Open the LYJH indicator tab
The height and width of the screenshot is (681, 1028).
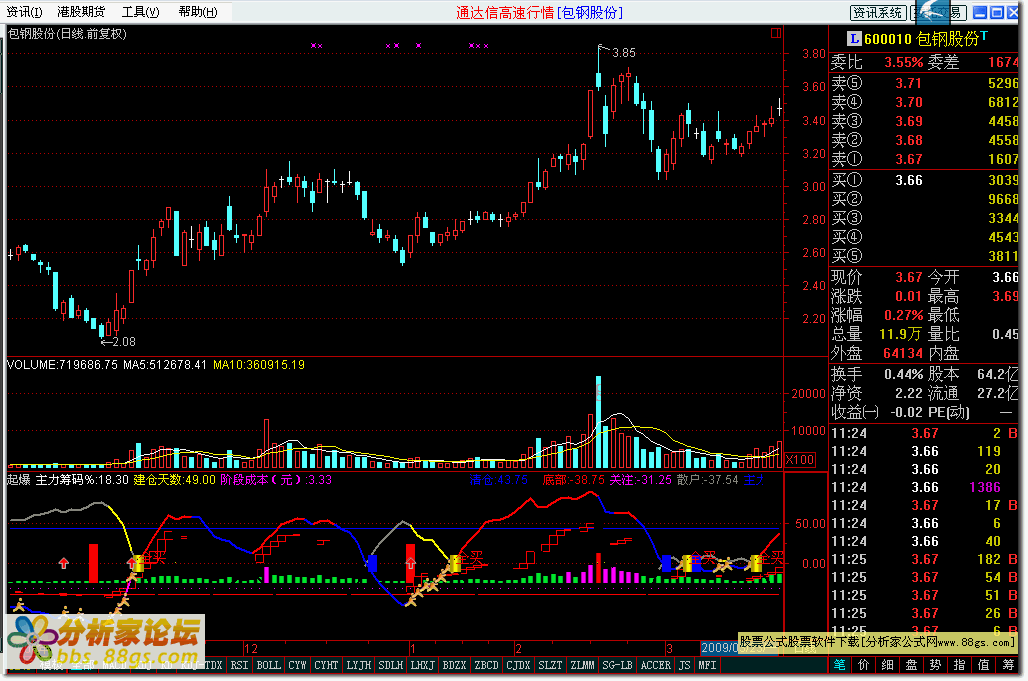pyautogui.click(x=359, y=665)
